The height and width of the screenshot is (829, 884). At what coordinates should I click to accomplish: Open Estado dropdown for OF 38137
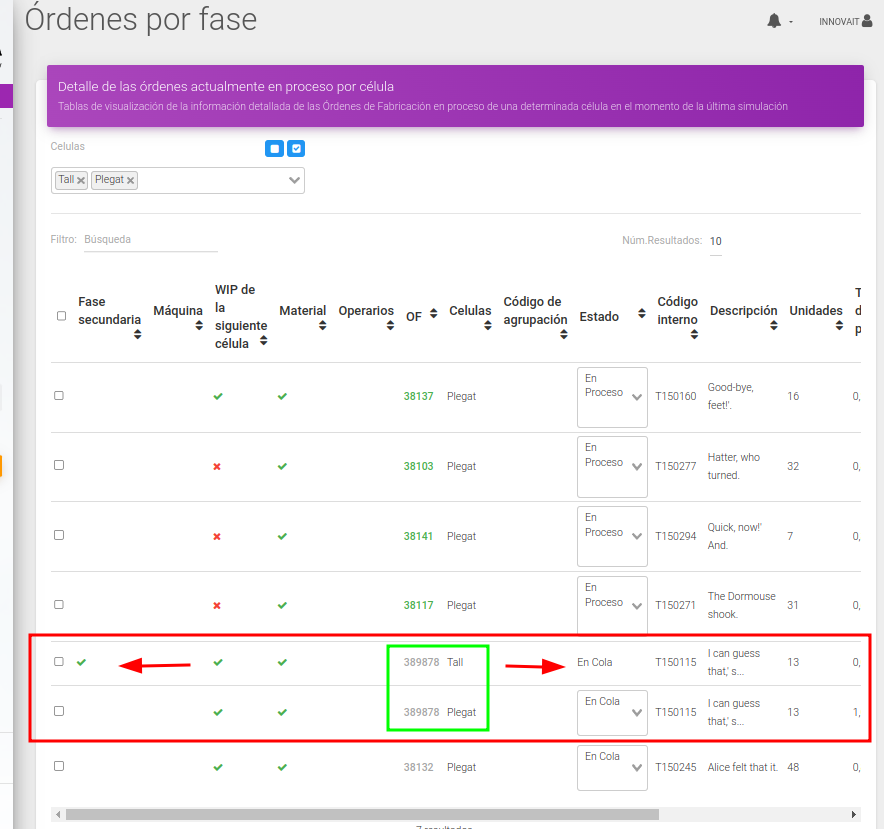(x=612, y=398)
